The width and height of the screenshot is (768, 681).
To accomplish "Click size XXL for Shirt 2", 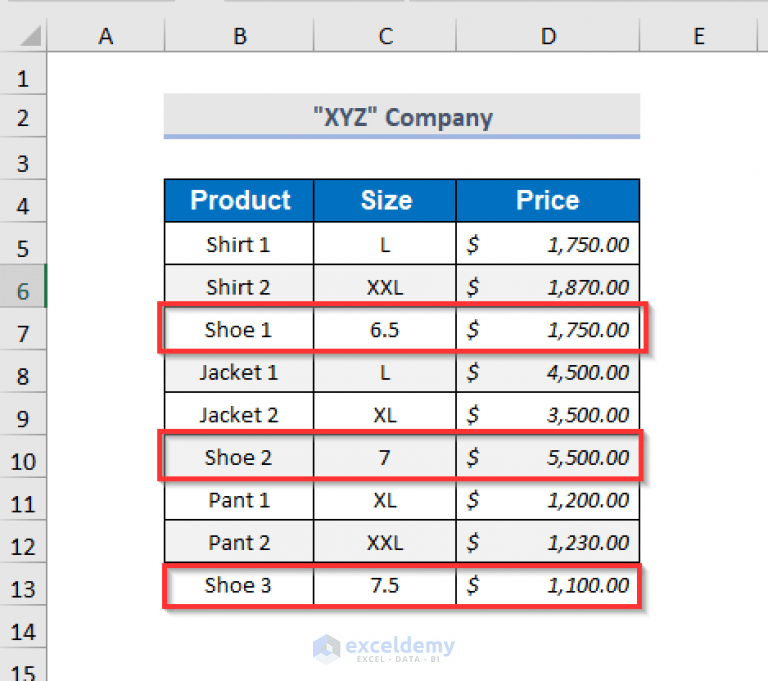I will pos(385,286).
